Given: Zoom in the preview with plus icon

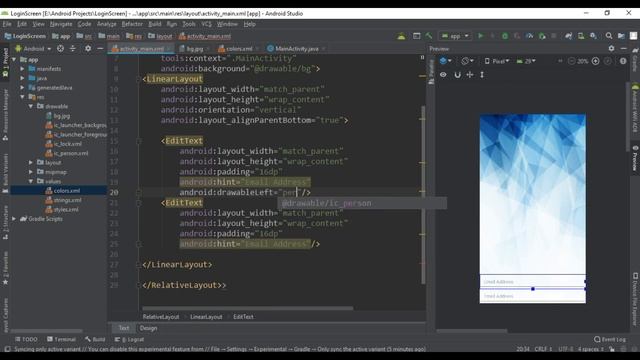Looking at the screenshot, I should click(x=596, y=61).
